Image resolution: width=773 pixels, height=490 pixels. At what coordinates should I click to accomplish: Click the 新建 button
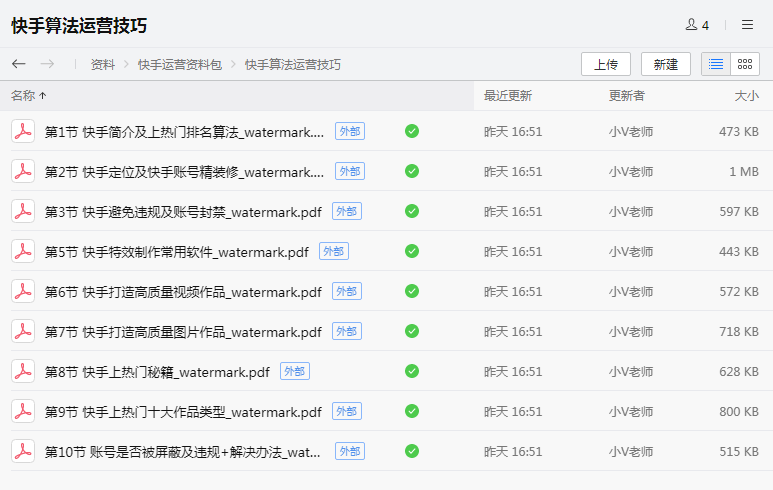pos(666,64)
